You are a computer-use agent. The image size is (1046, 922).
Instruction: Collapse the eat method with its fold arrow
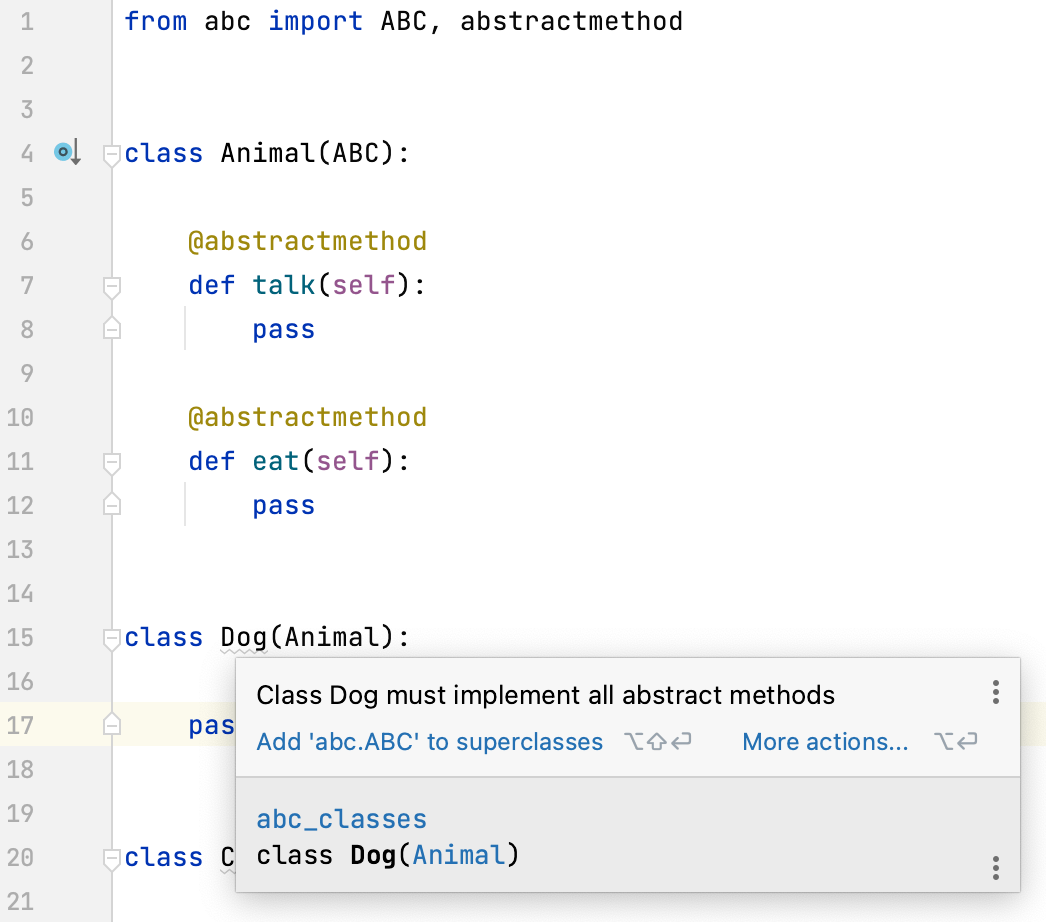pyautogui.click(x=111, y=461)
